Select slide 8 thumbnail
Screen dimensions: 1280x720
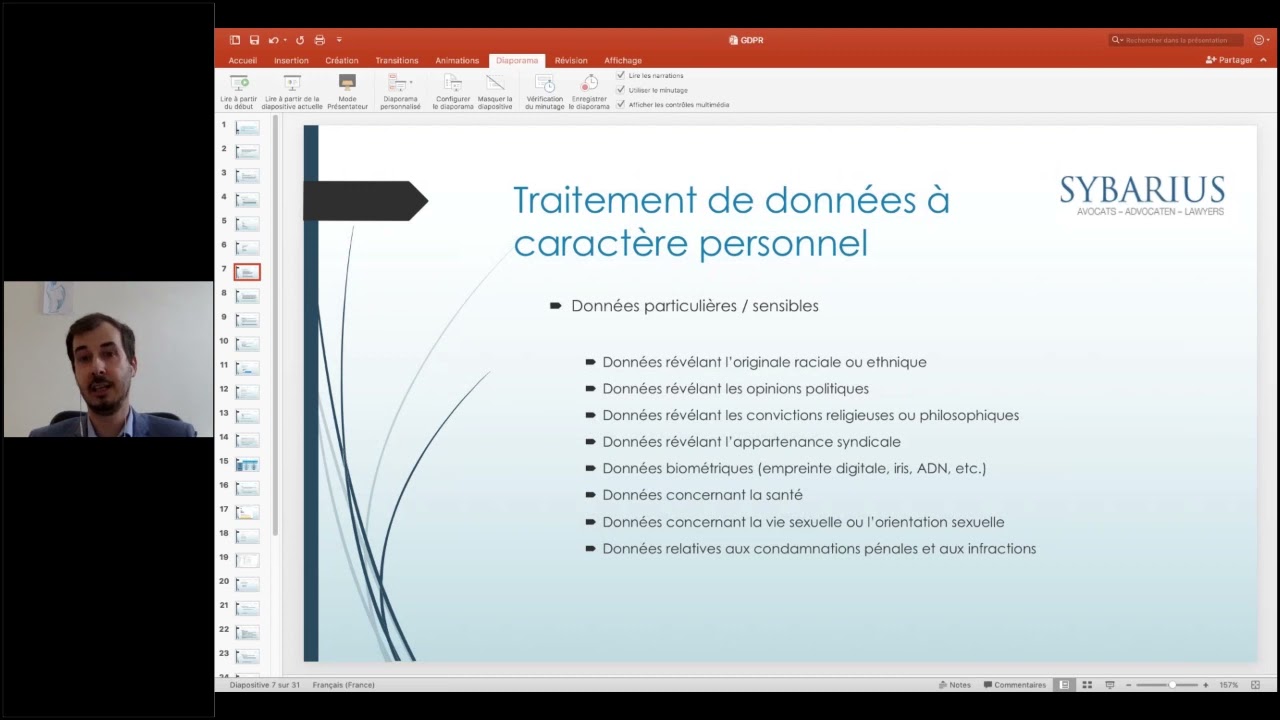(x=247, y=296)
